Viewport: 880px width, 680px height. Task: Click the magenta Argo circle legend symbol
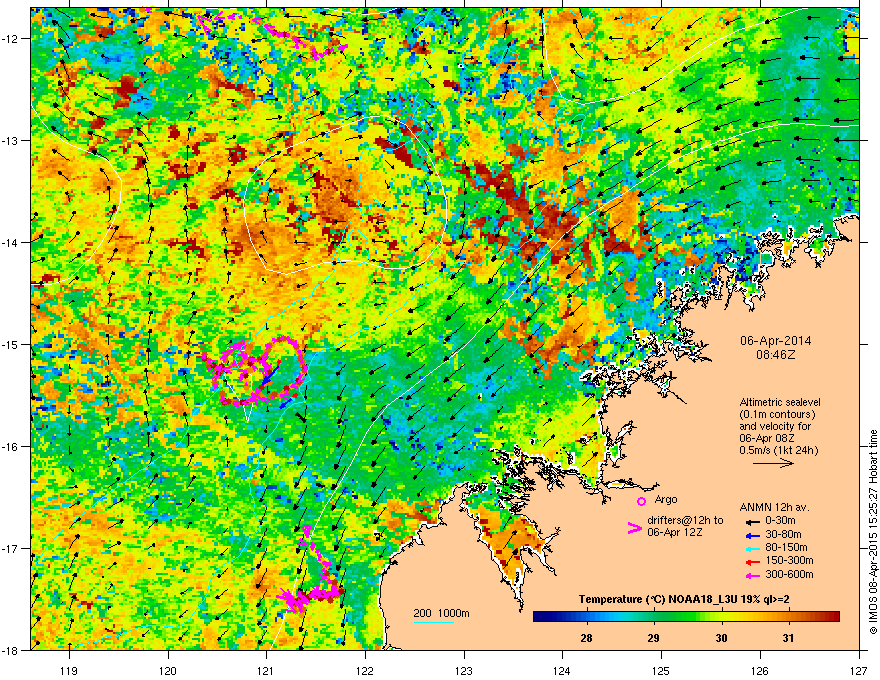coord(641,501)
